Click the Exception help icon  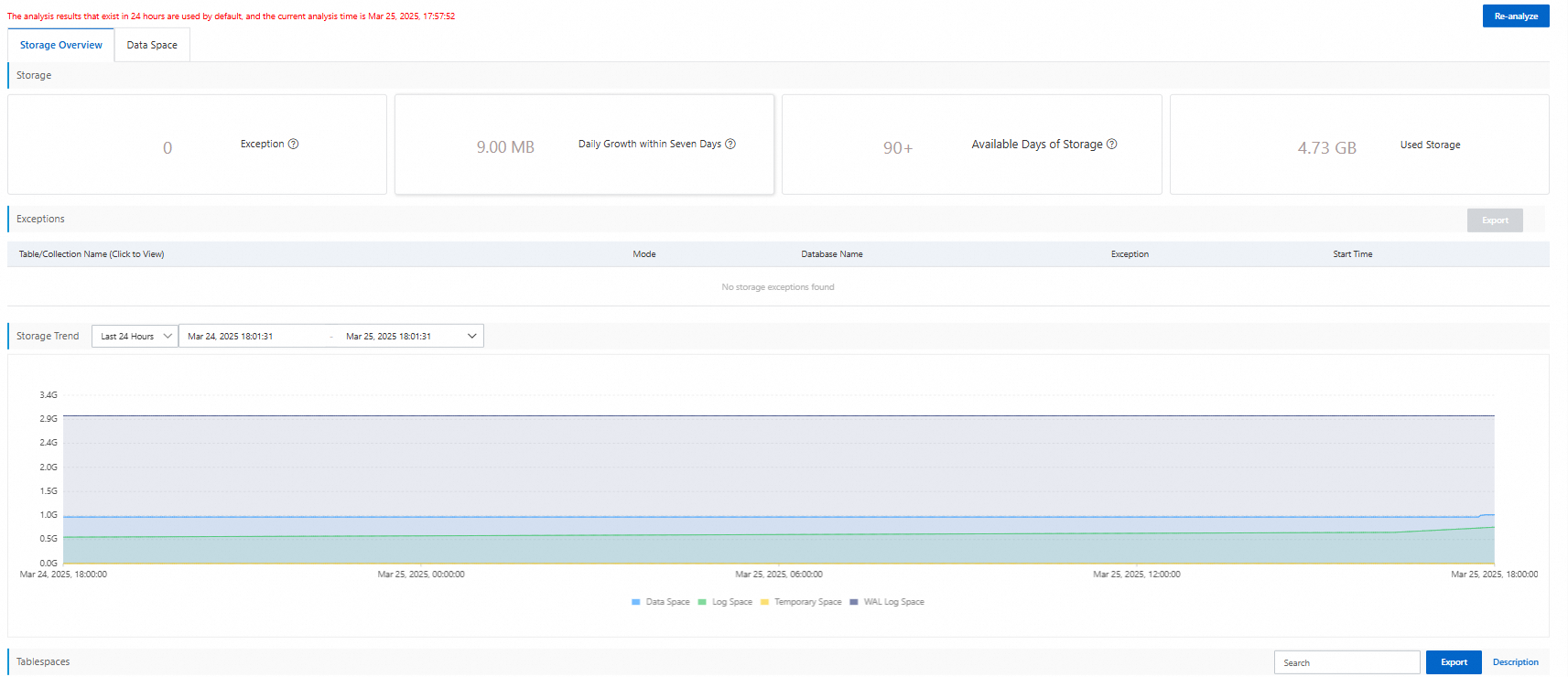pyautogui.click(x=293, y=144)
